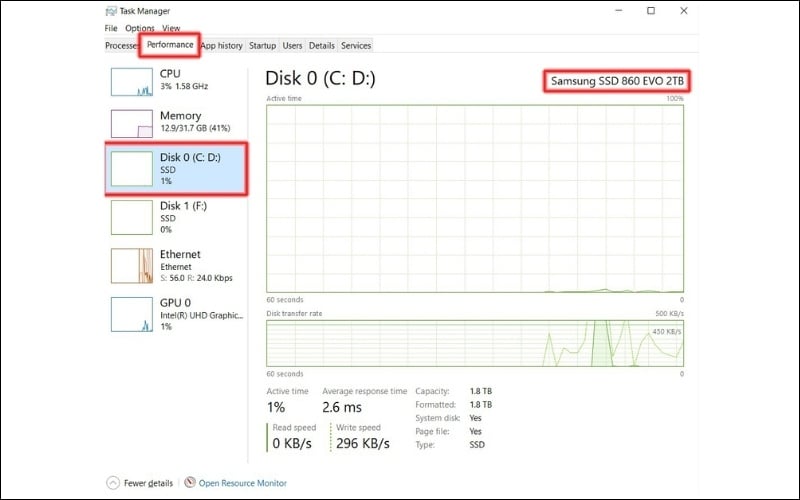Click the 1.8 TB Capacity value

coord(481,391)
